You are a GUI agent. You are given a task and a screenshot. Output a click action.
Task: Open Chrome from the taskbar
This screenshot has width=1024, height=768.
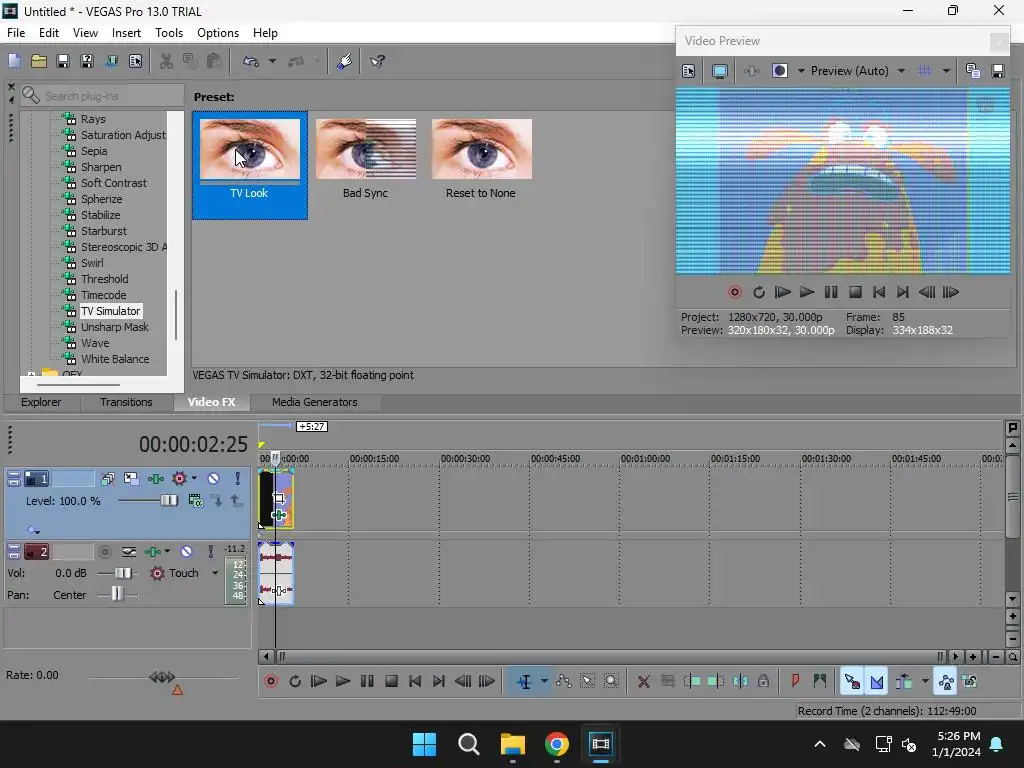coord(556,744)
